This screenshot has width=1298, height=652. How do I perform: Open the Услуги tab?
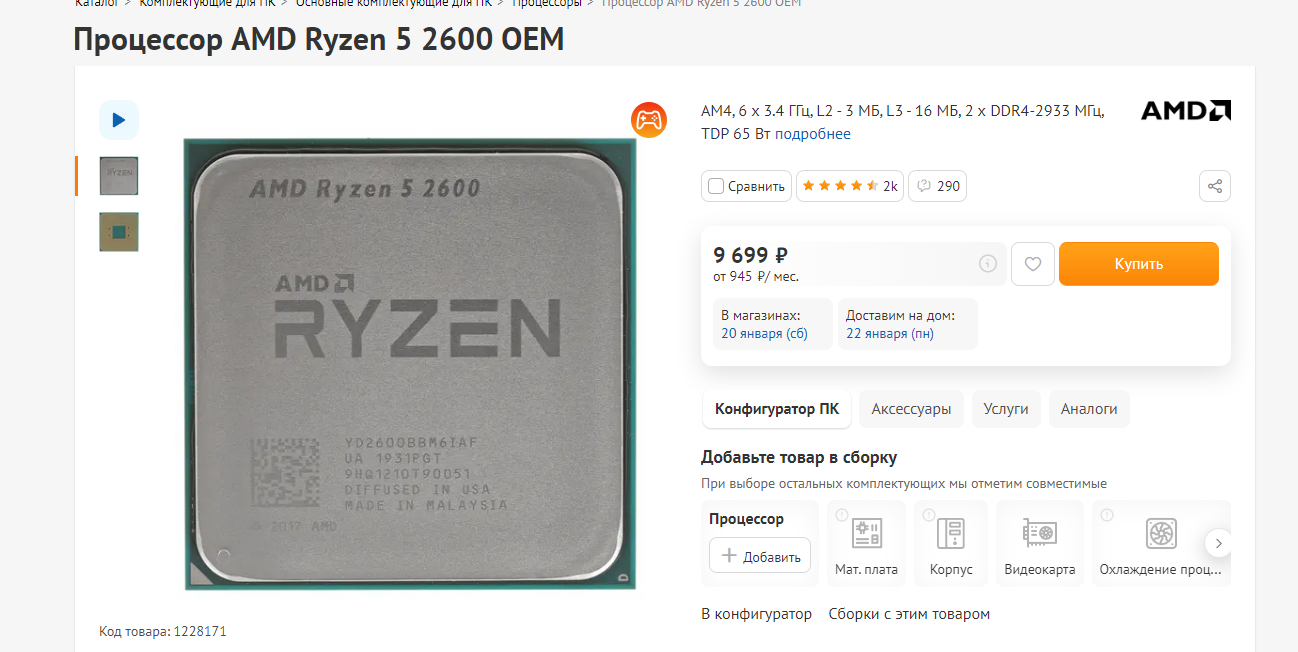click(1006, 409)
